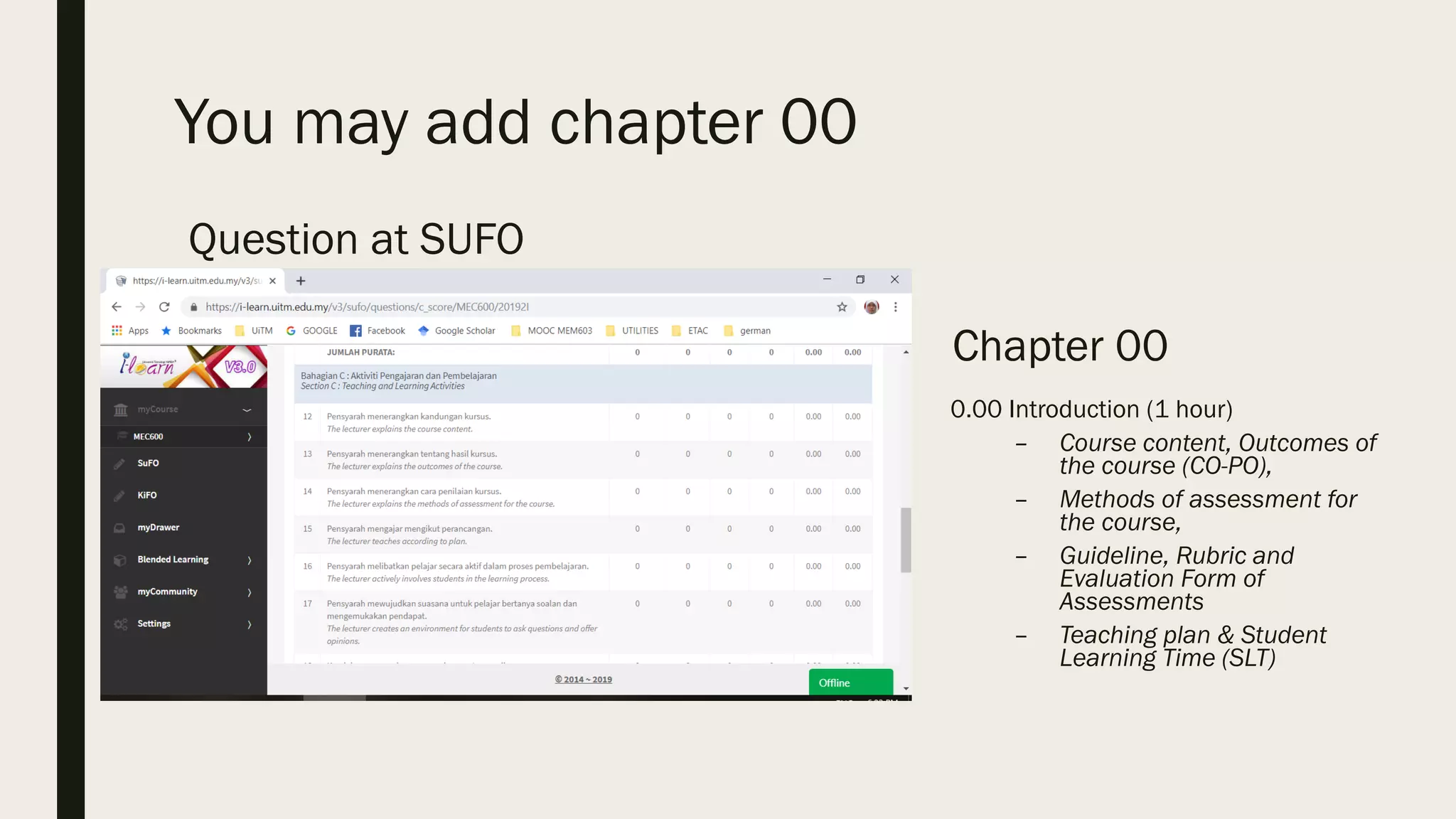
Task: Click the profile avatar icon
Action: [x=872, y=307]
